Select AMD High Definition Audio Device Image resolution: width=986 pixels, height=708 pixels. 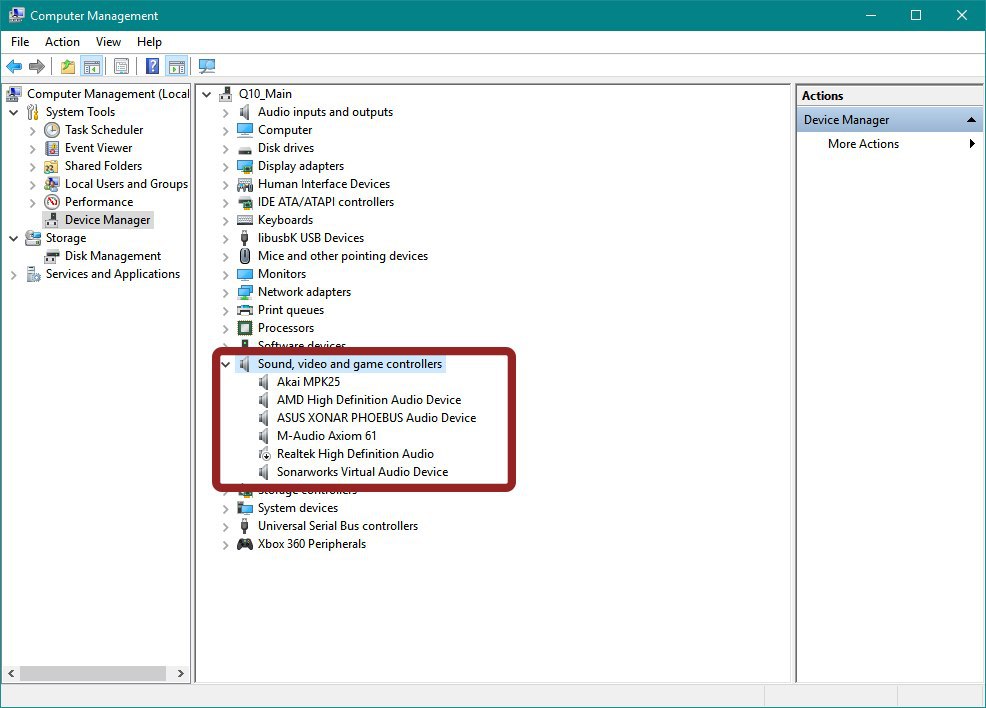[x=369, y=400]
